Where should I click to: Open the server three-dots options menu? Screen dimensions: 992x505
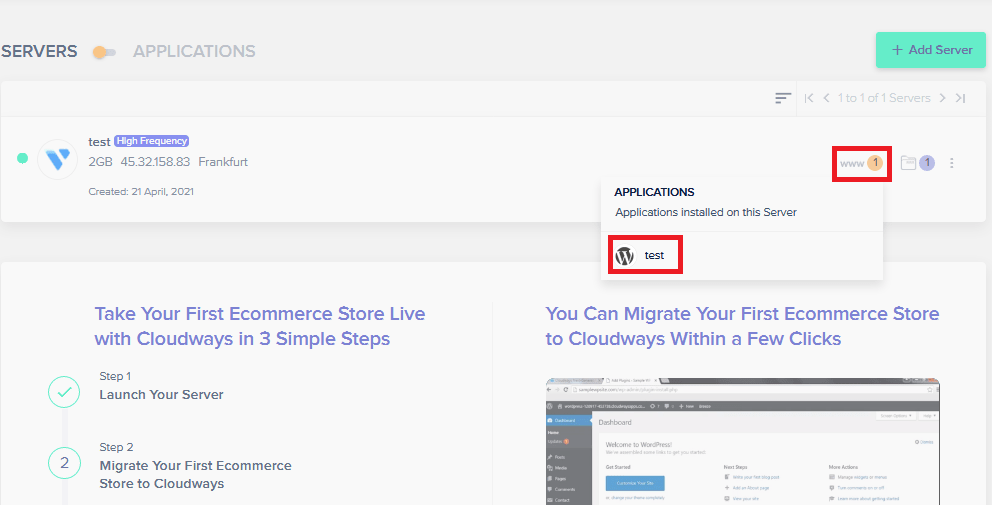click(x=952, y=163)
